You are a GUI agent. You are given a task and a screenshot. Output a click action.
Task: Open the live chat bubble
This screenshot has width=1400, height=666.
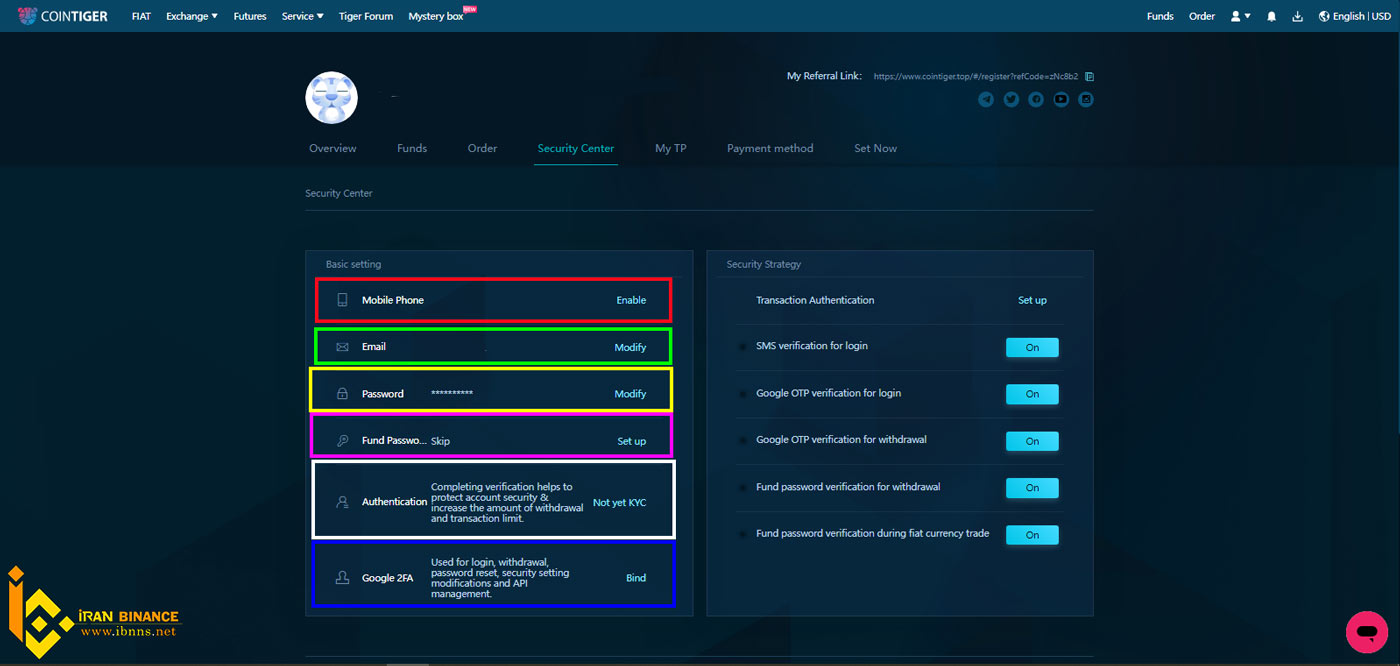coord(1366,631)
